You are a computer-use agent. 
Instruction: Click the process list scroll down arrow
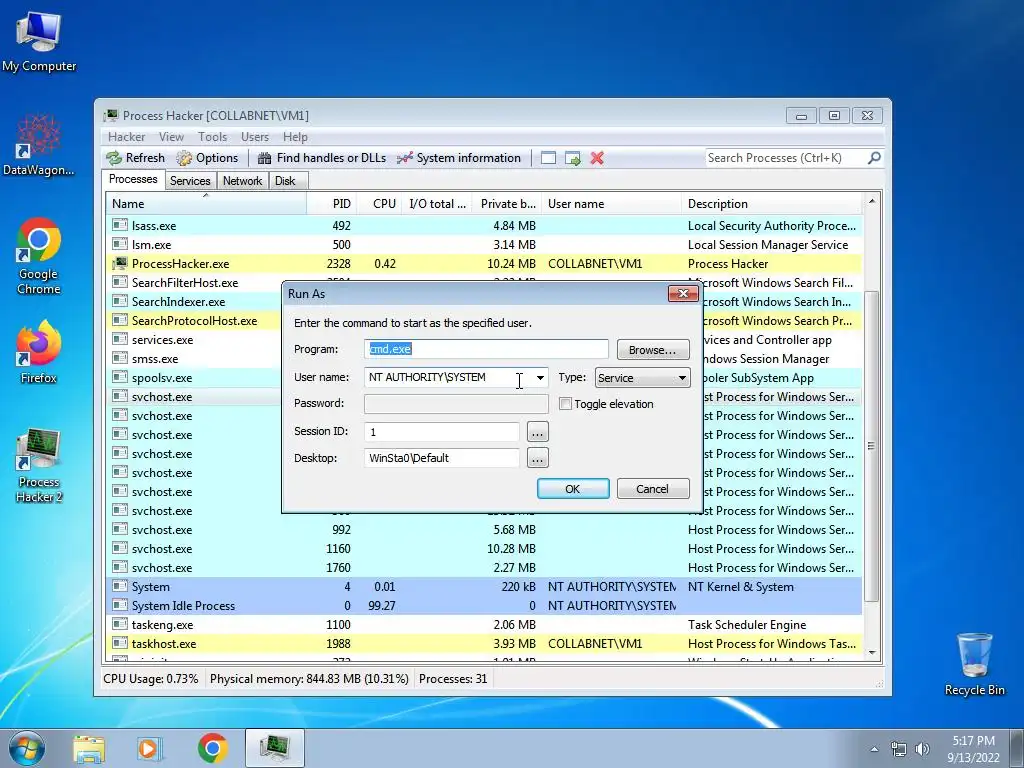pyautogui.click(x=872, y=653)
